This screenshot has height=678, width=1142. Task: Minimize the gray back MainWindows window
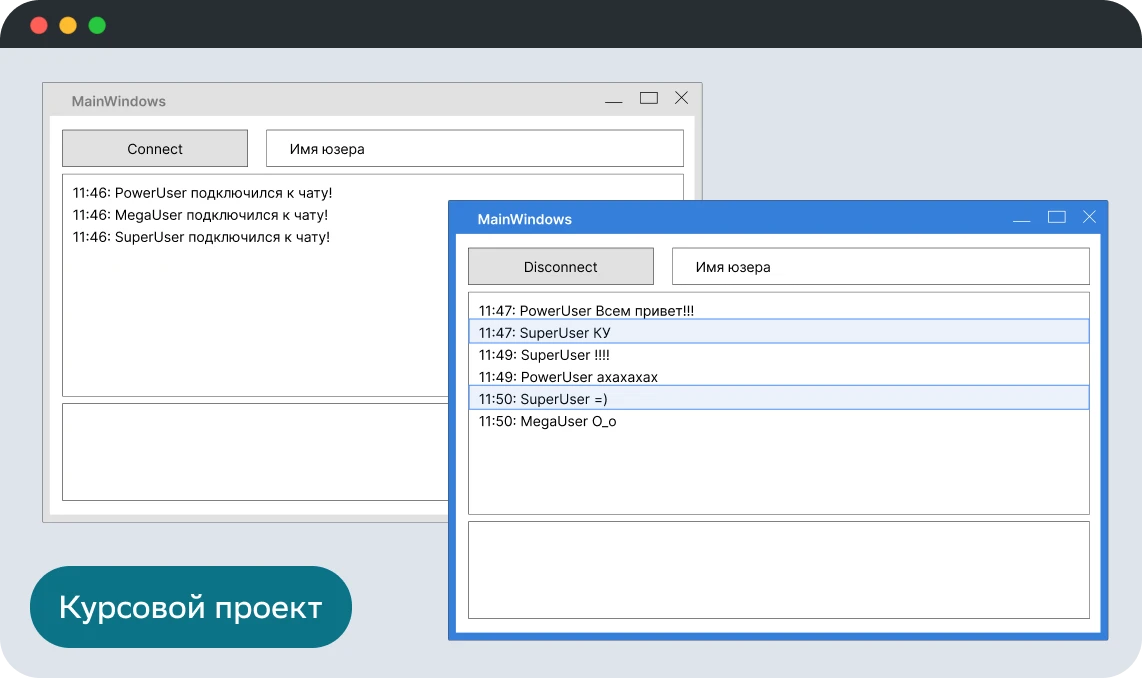(614, 101)
